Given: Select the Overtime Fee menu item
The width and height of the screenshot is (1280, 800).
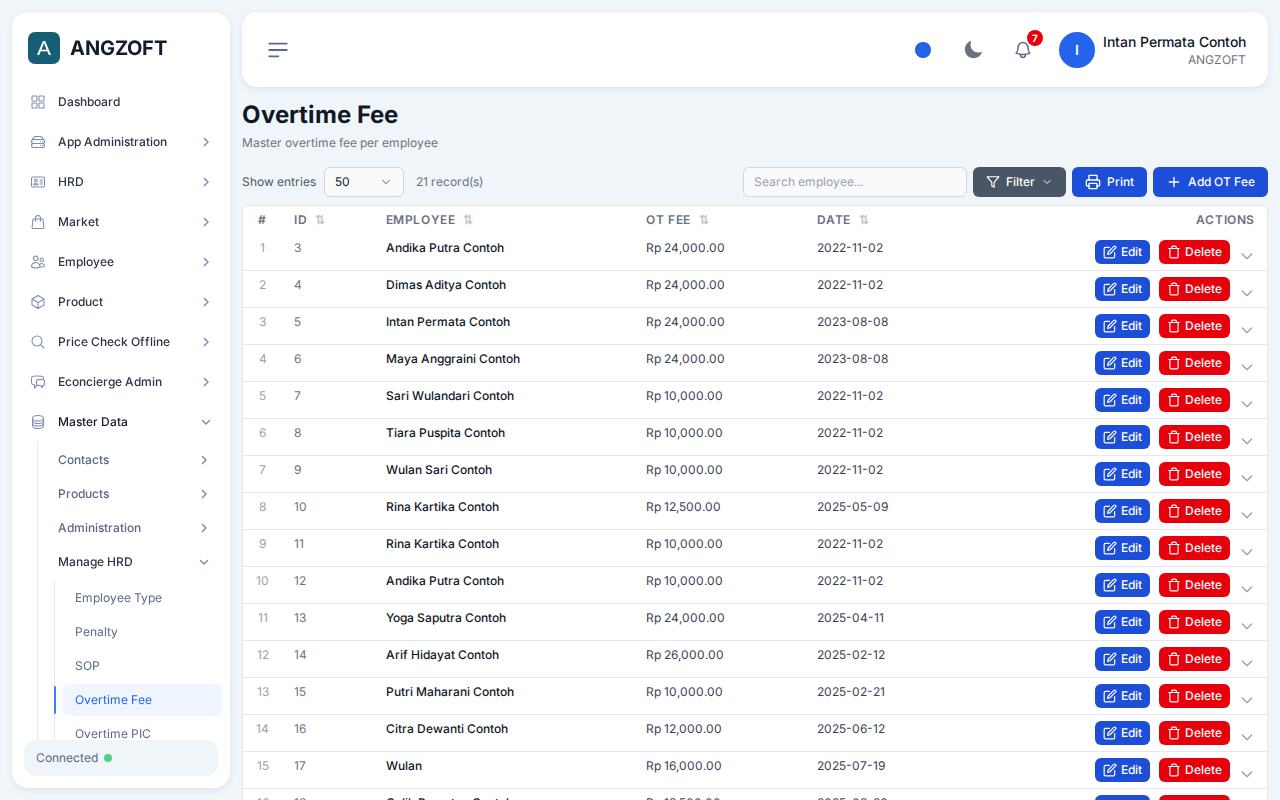Looking at the screenshot, I should click(142, 700).
